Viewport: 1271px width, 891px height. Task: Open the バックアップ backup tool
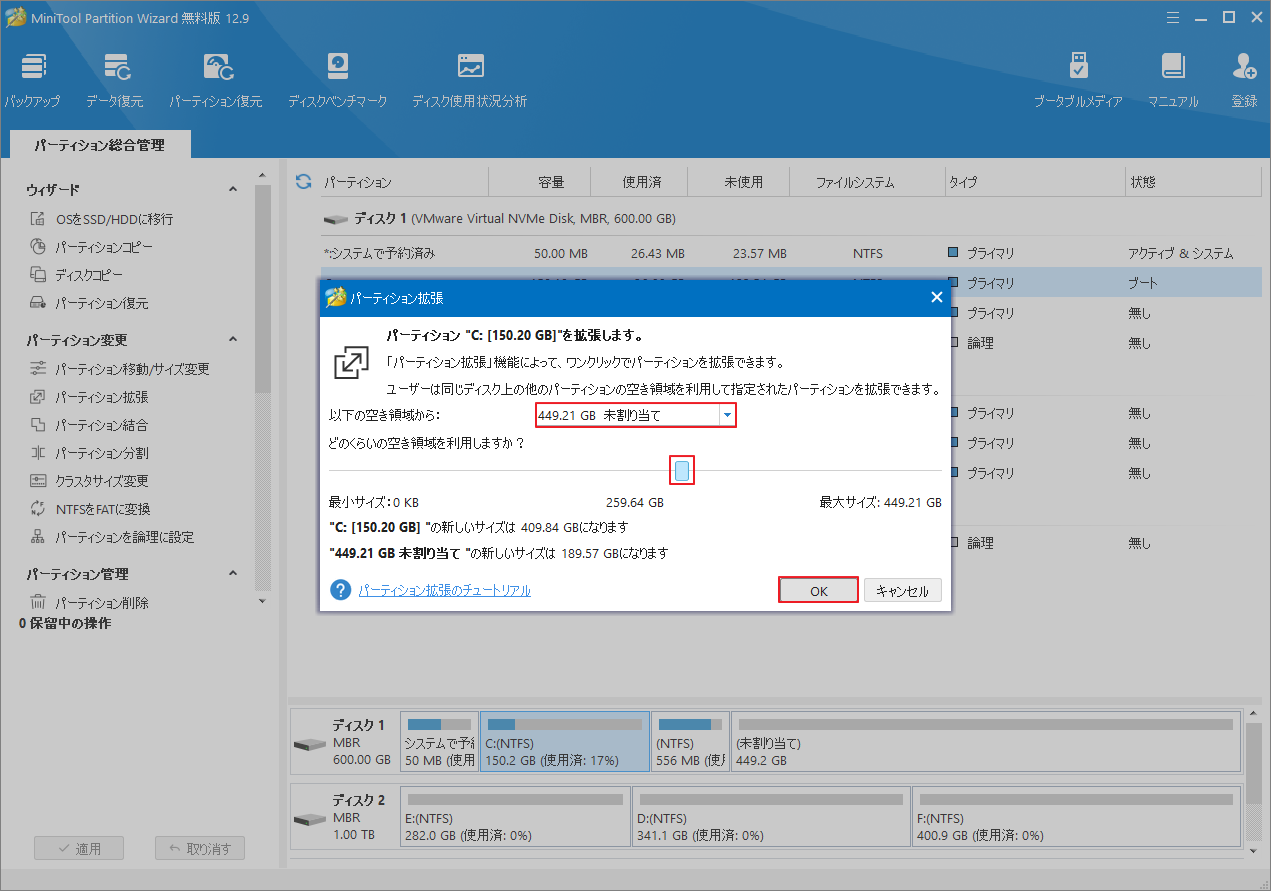[x=32, y=81]
